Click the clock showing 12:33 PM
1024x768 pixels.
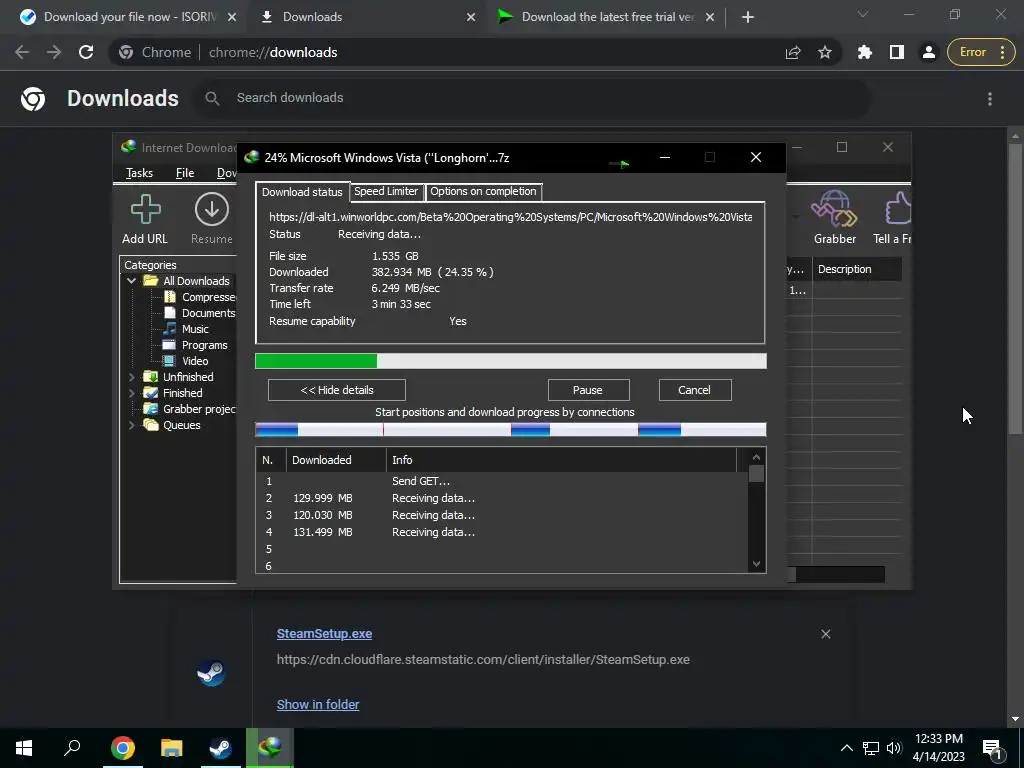(x=938, y=739)
